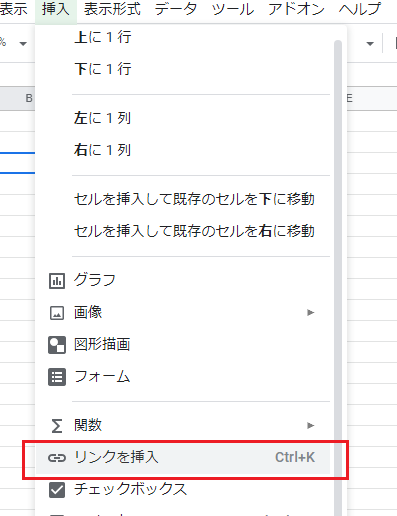The height and width of the screenshot is (516, 397).
Task: Select the 図形描画 menu entry text
Action: pyautogui.click(x=102, y=344)
